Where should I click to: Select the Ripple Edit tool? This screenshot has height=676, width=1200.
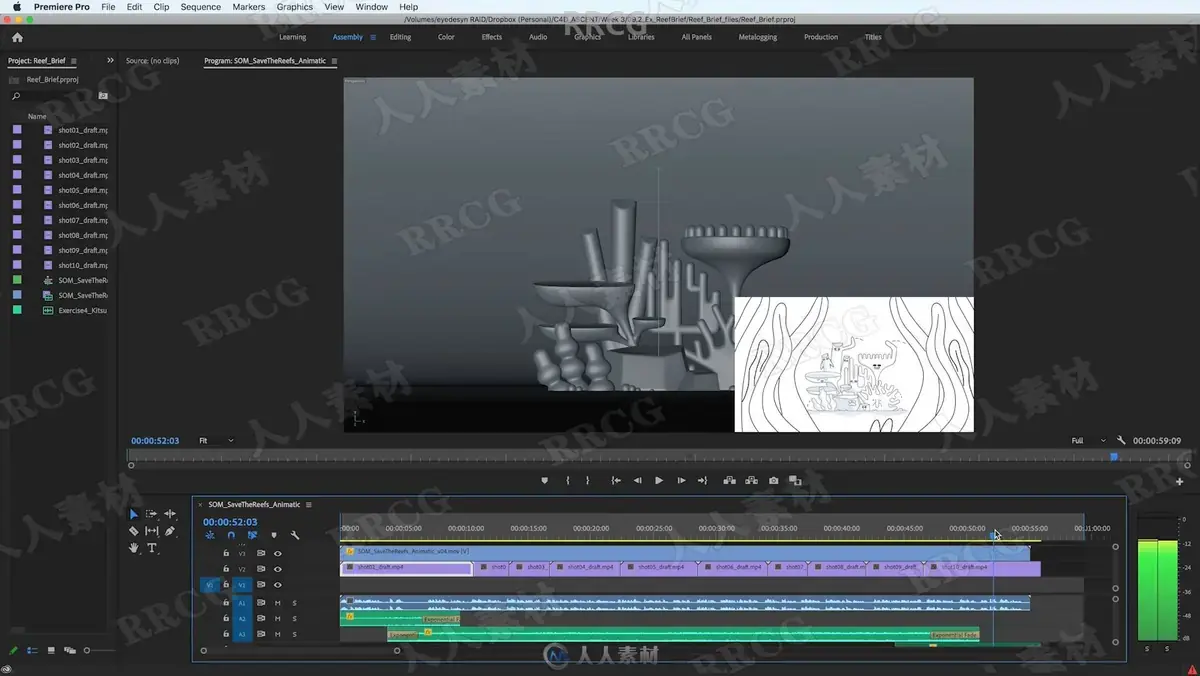pyautogui.click(x=170, y=514)
